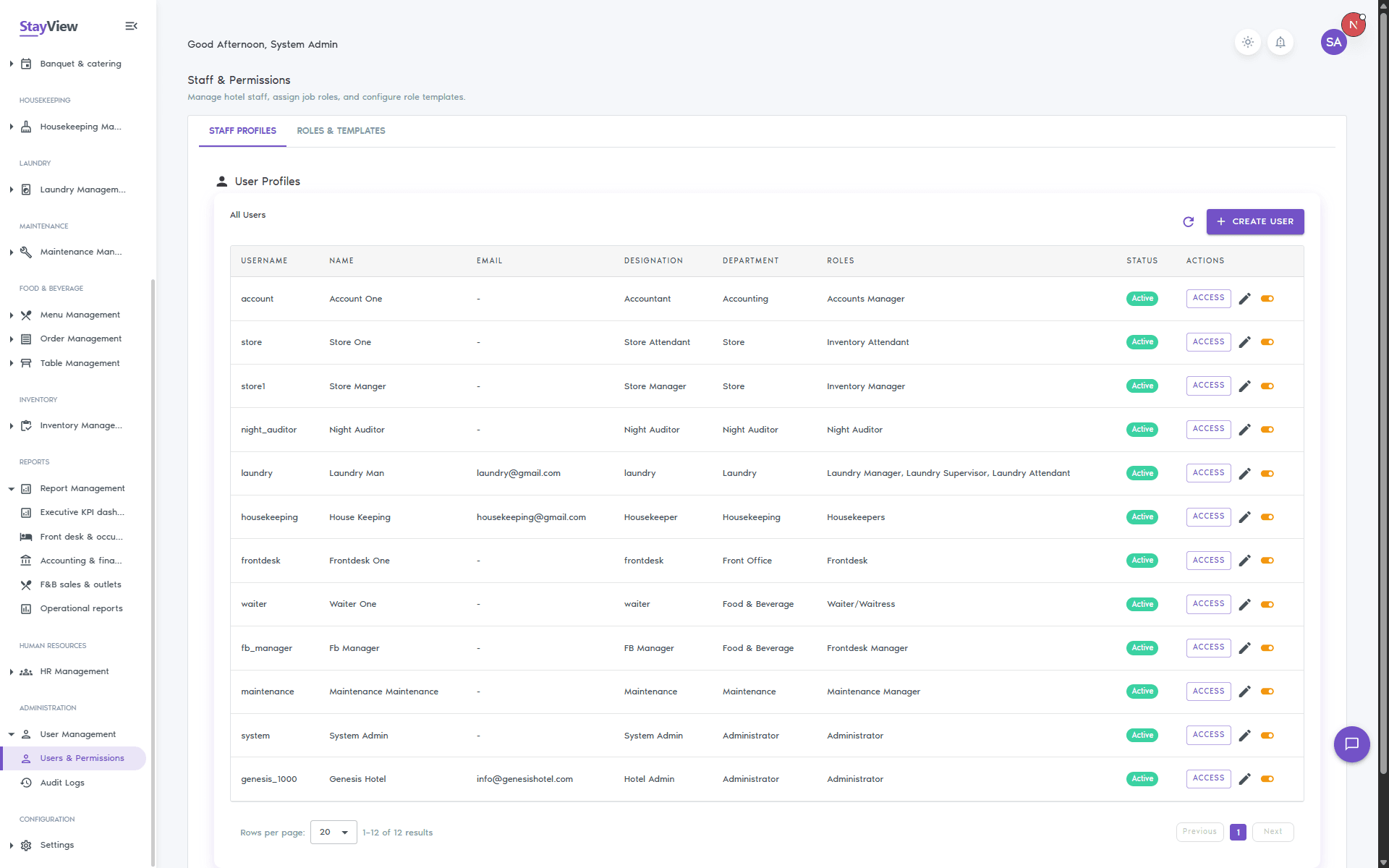Switch theme with the sun icon
1389x868 pixels.
pyautogui.click(x=1247, y=42)
